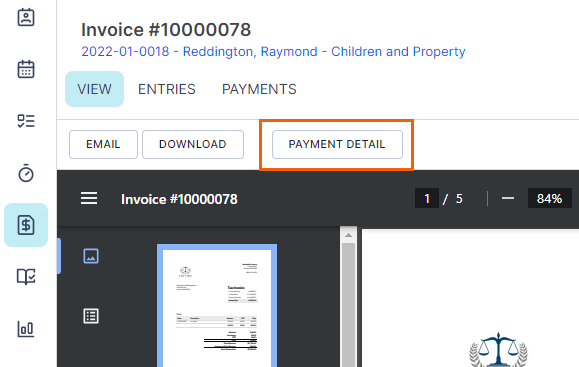The width and height of the screenshot is (579, 367).
Task: Zoom out PDF with minus button
Action: click(508, 198)
